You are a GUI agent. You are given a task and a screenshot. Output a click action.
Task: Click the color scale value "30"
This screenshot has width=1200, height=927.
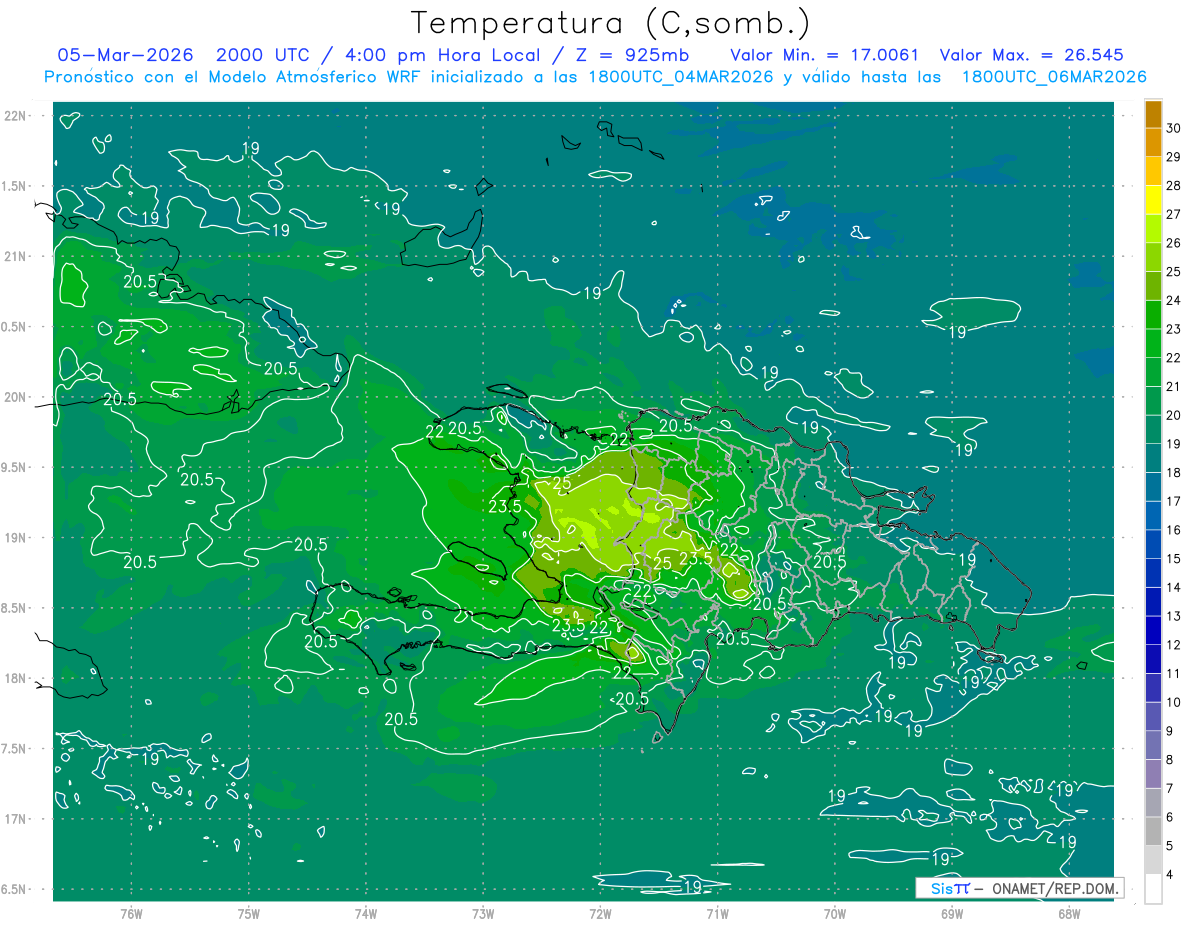coord(1174,128)
